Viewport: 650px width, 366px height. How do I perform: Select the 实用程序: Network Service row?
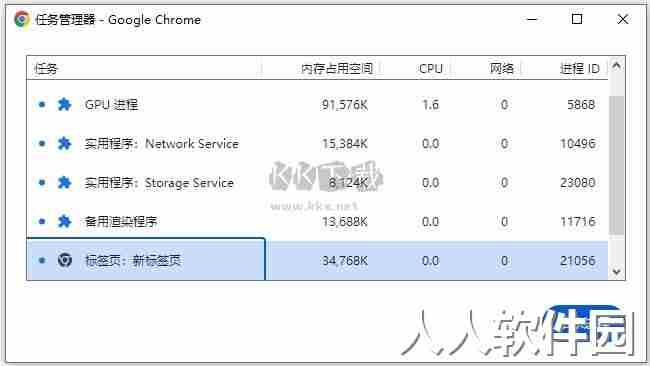coord(317,143)
